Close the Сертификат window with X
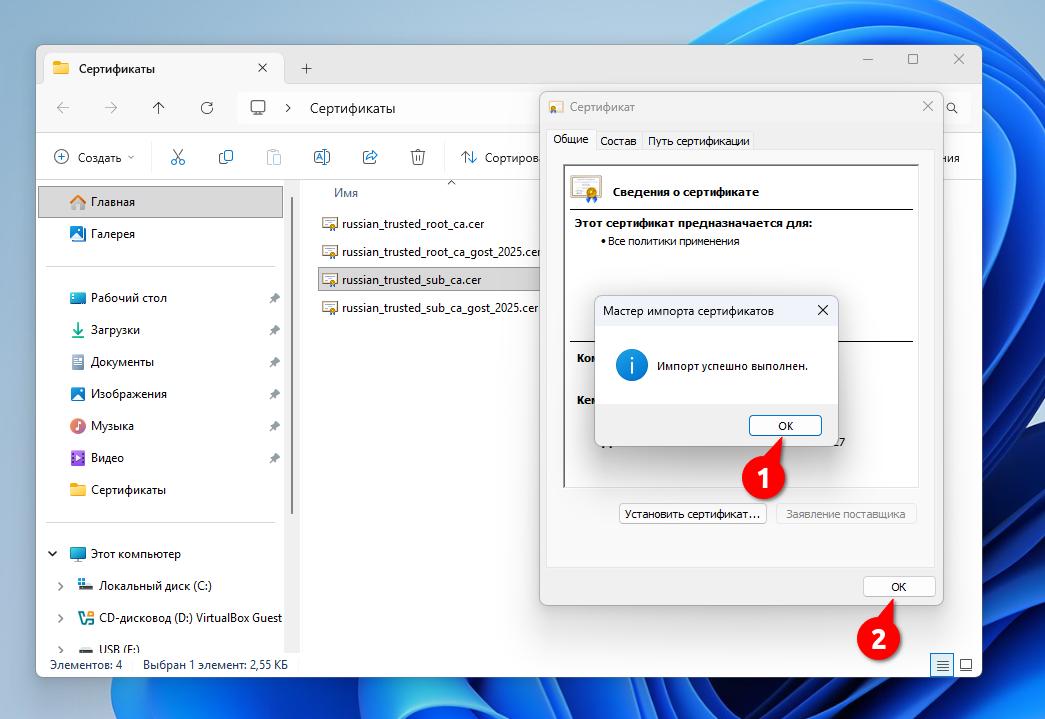Screen dimensions: 1045x719 927,107
